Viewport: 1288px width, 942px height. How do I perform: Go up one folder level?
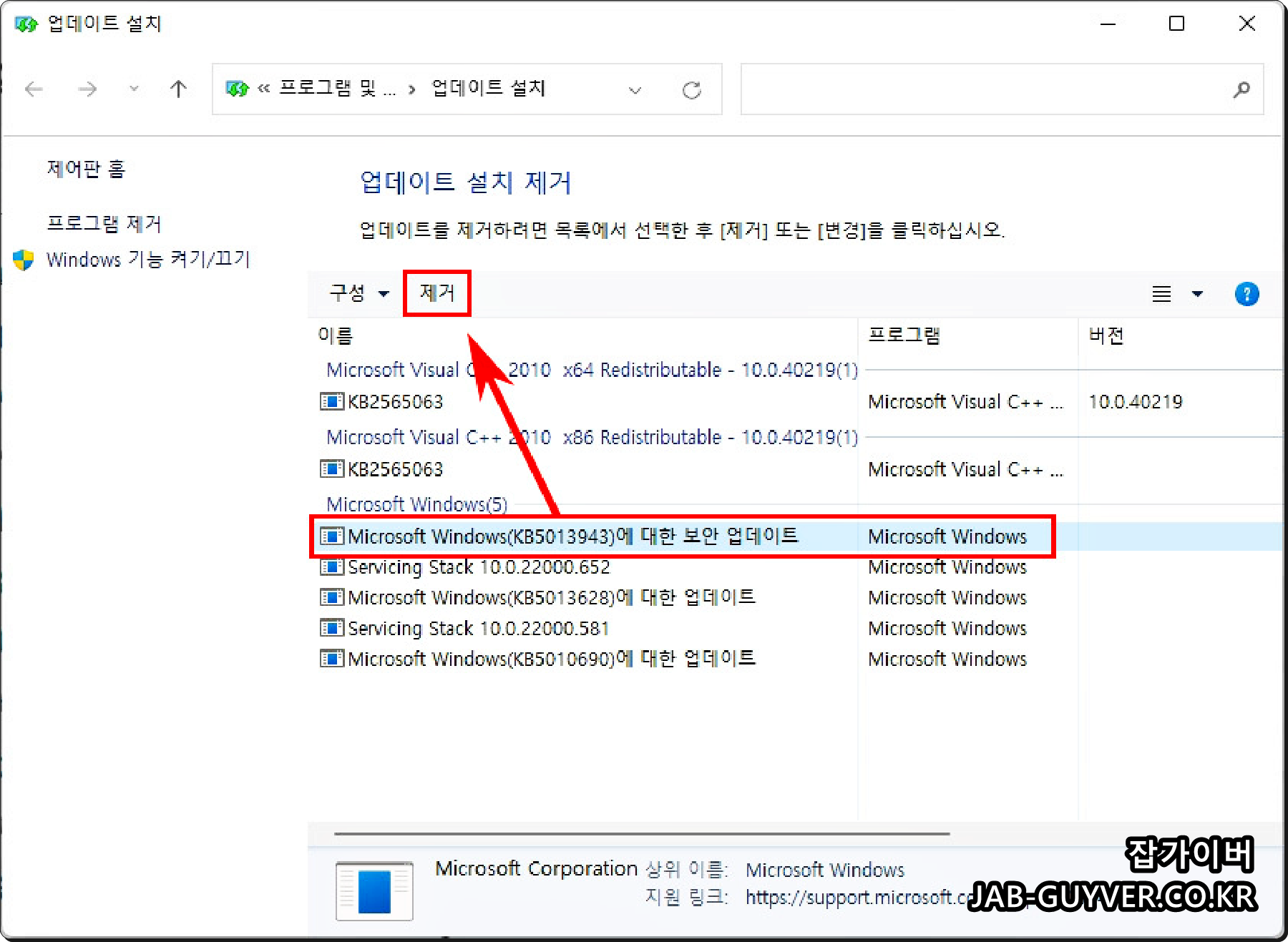click(179, 89)
